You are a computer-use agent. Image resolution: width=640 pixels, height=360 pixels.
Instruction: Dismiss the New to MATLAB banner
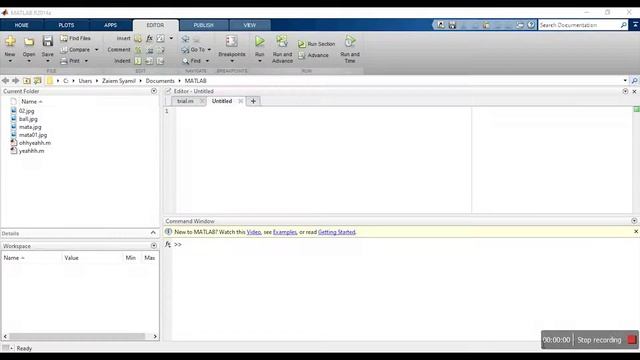pos(636,231)
